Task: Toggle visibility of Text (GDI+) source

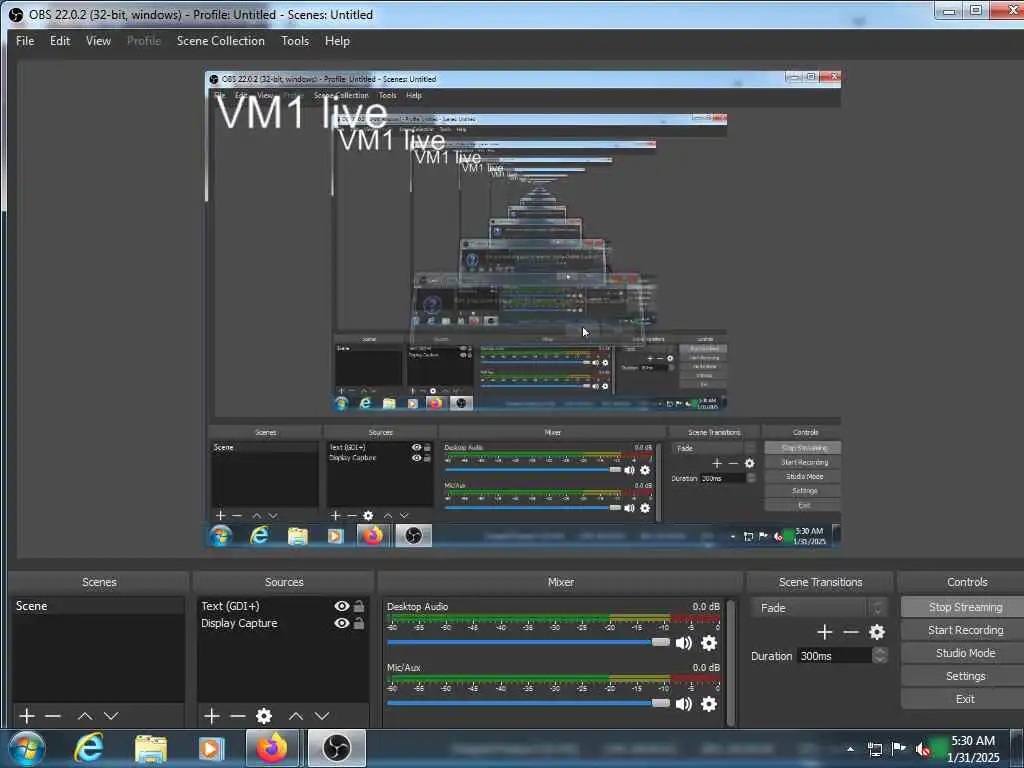Action: (342, 606)
